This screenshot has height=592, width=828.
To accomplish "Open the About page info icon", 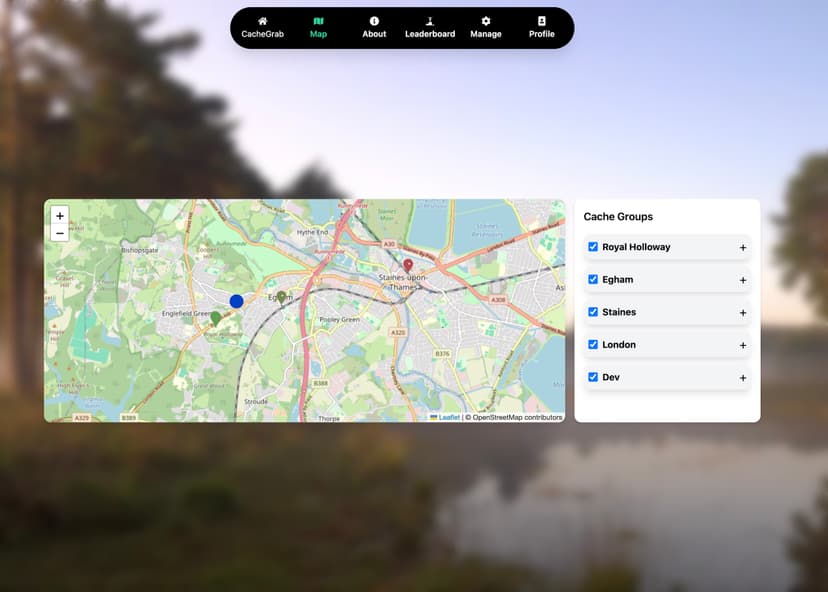I will coord(374,21).
